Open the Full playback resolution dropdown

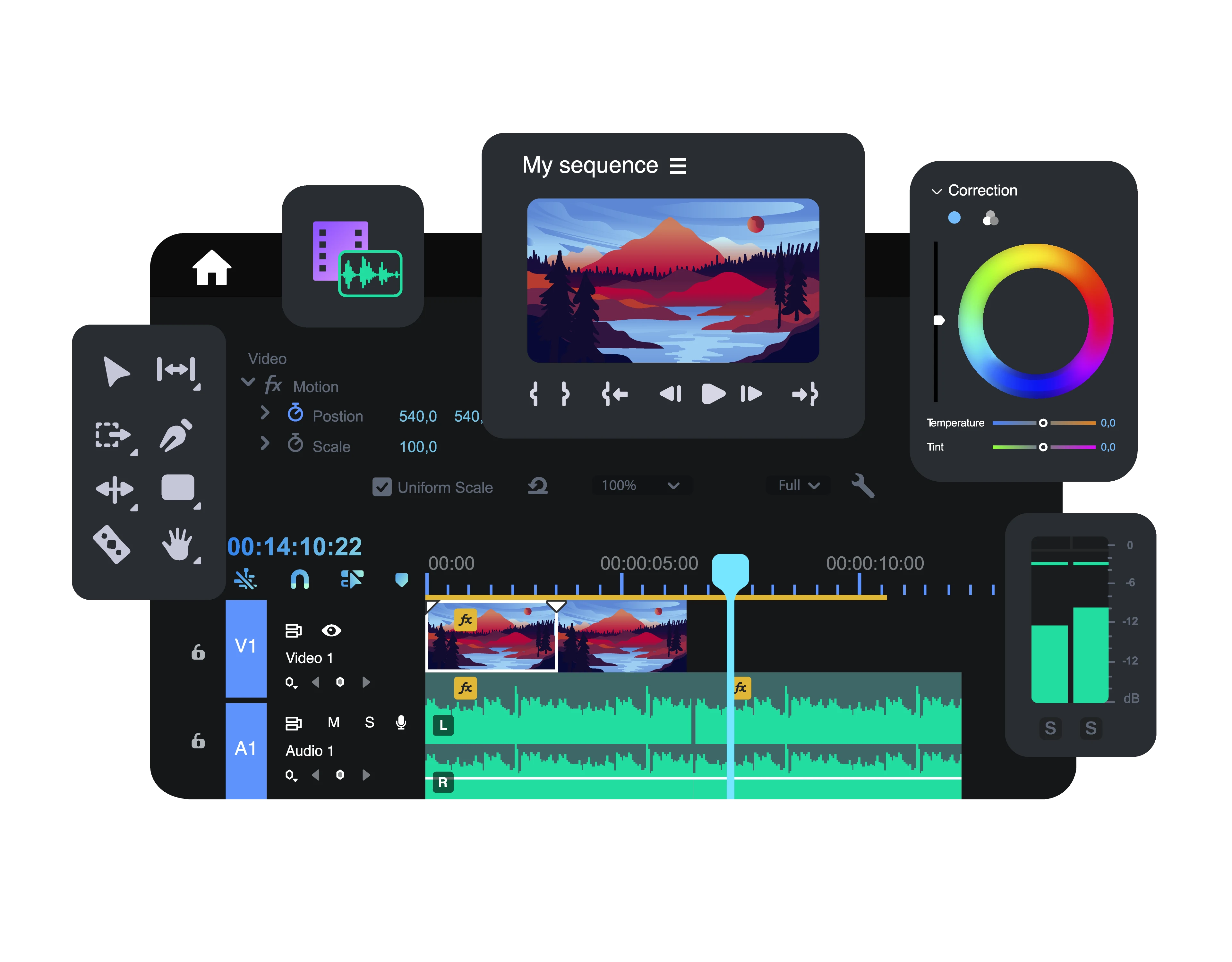(798, 485)
